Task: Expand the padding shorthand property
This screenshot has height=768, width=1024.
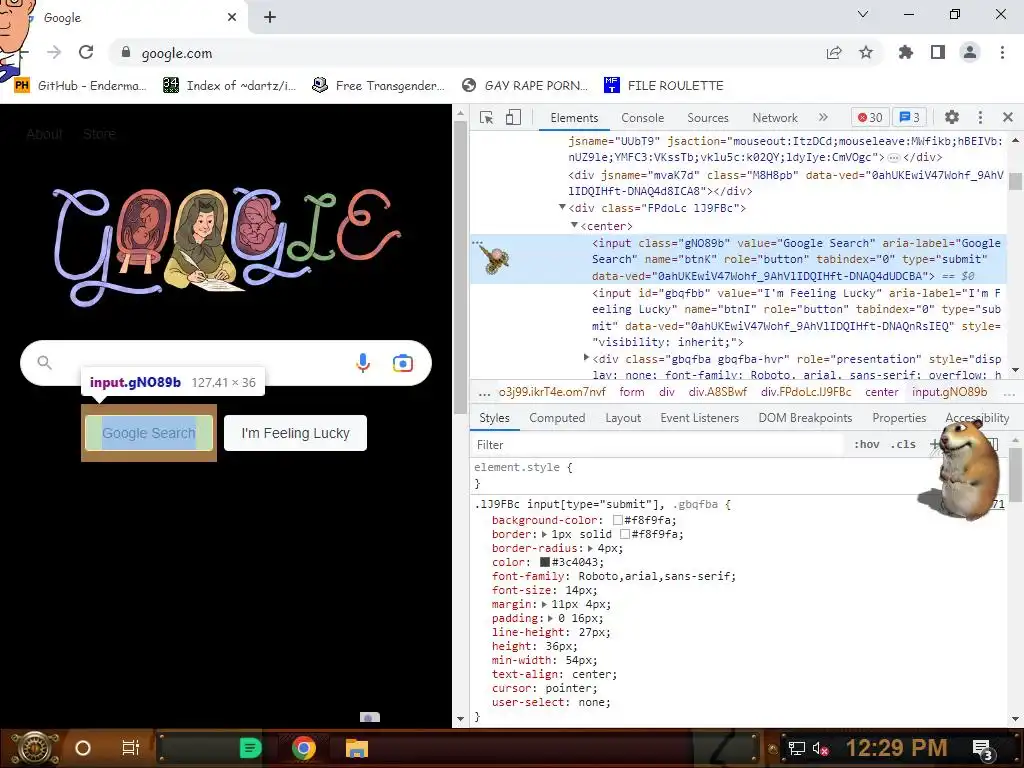Action: tap(551, 618)
